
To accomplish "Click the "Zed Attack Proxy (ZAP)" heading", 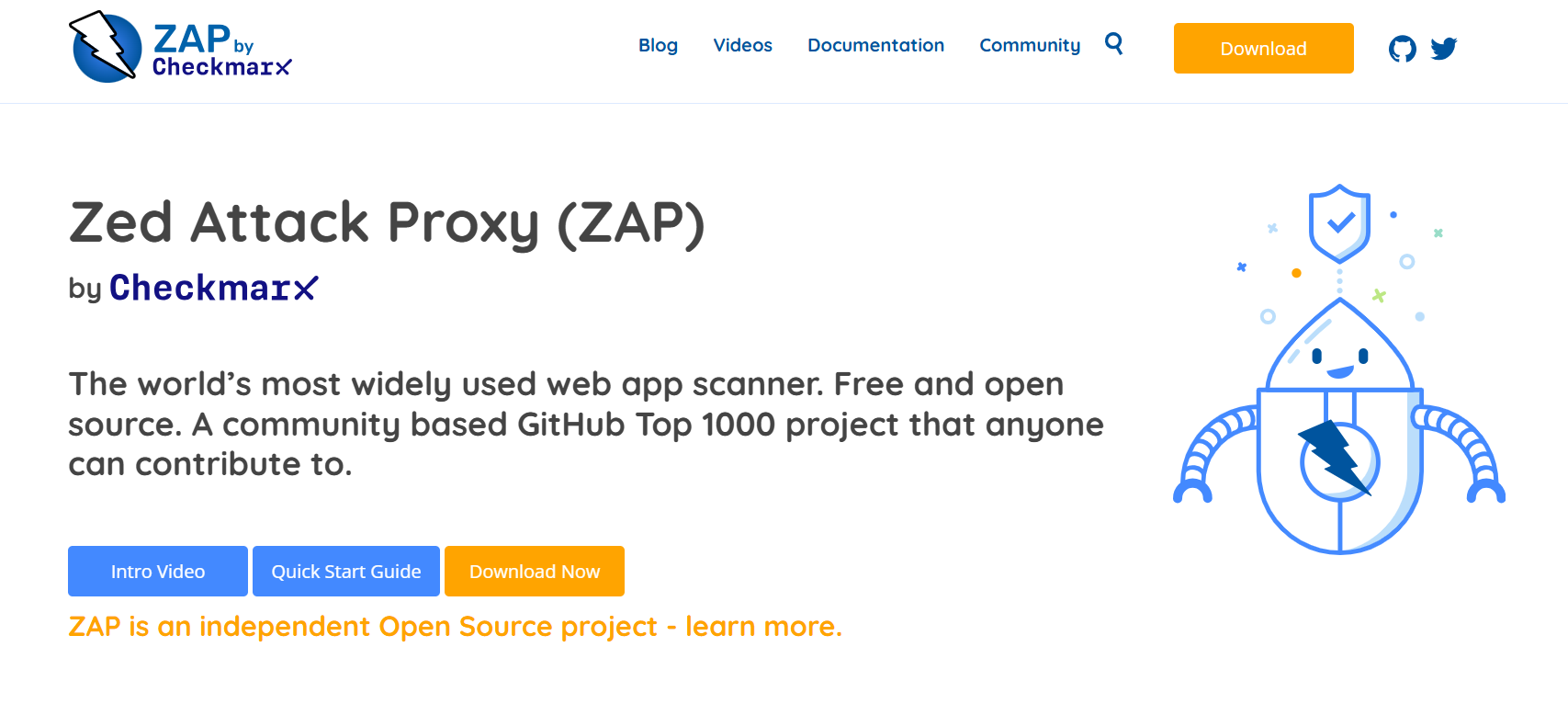I will coord(387,223).
